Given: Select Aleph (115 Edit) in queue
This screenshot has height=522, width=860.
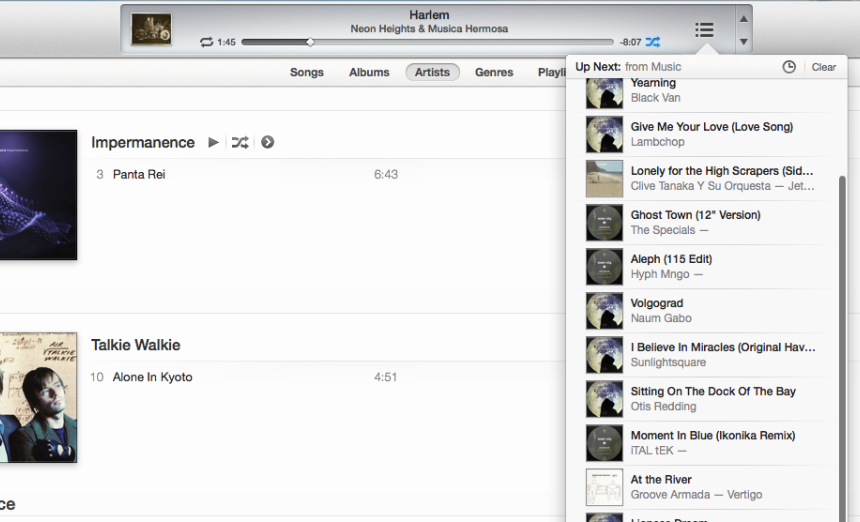Looking at the screenshot, I should [708, 266].
